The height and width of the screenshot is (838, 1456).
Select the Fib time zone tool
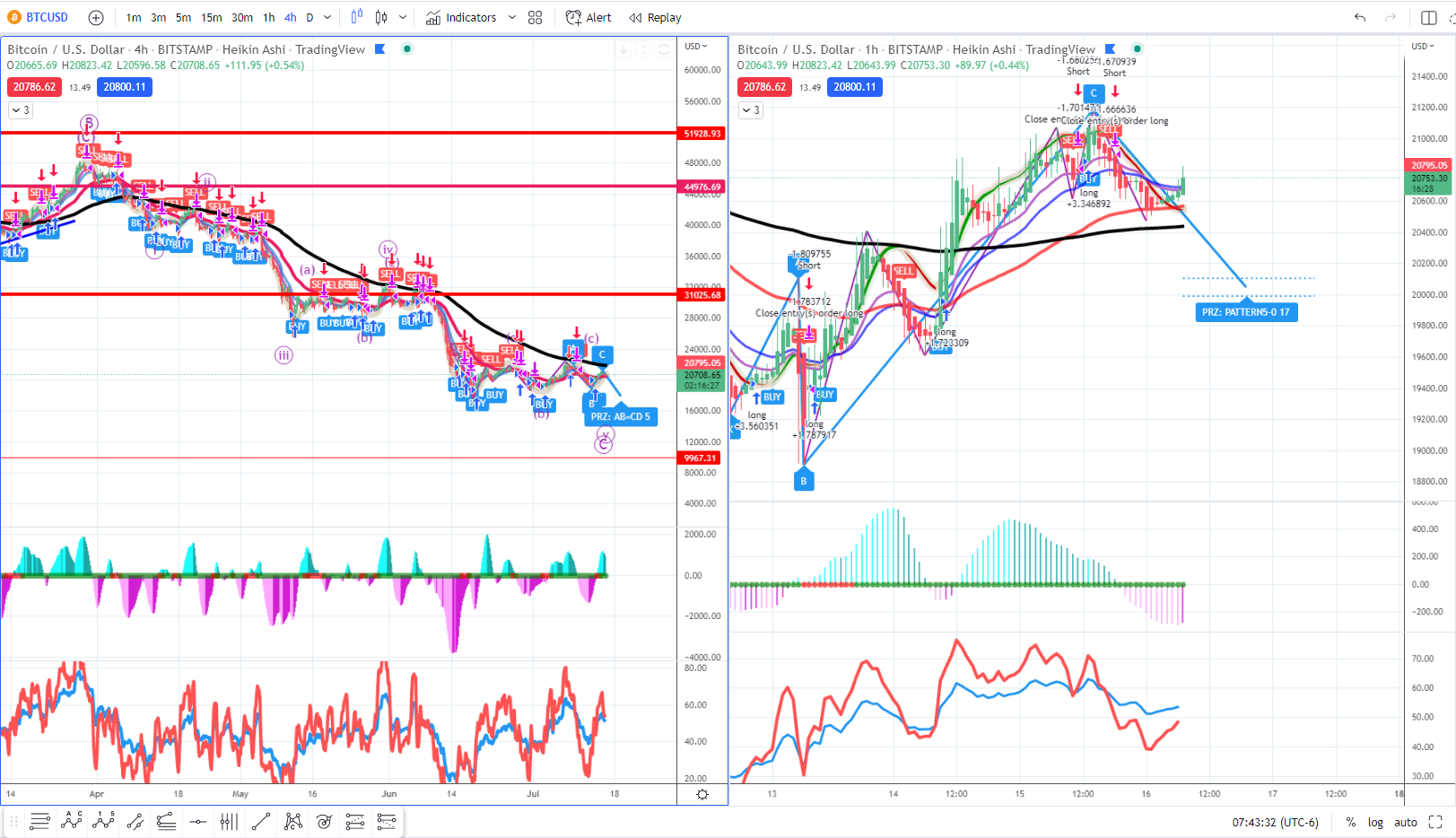229,821
